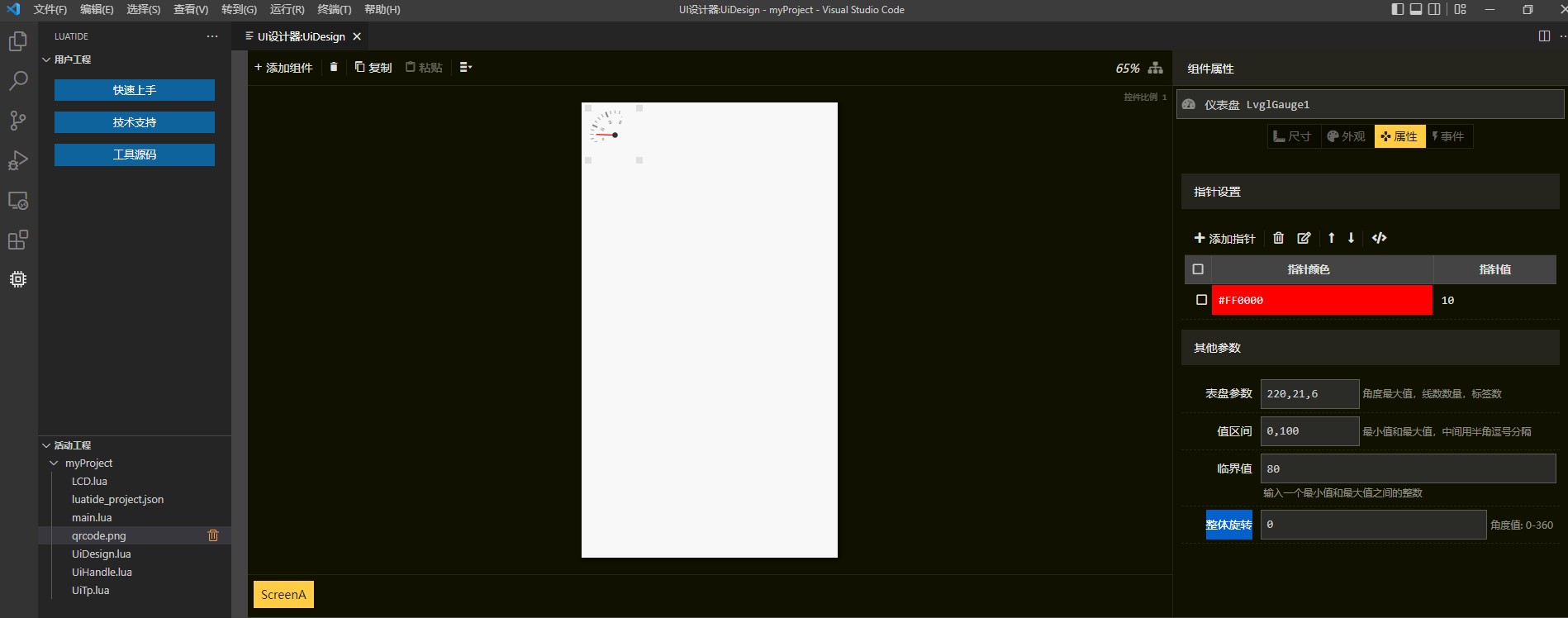
Task: Open the 终端(T) menu
Action: pos(334,10)
